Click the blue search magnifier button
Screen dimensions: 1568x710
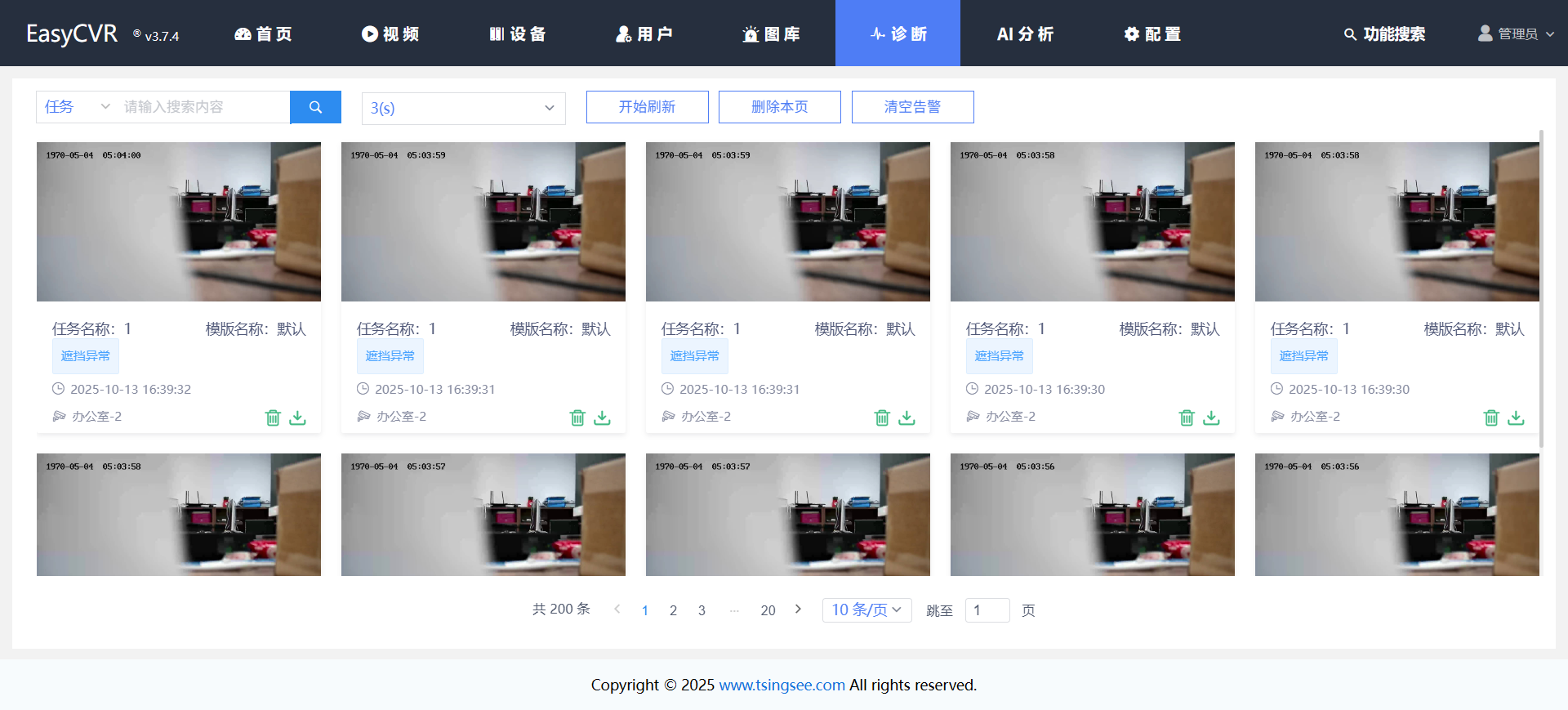click(315, 107)
